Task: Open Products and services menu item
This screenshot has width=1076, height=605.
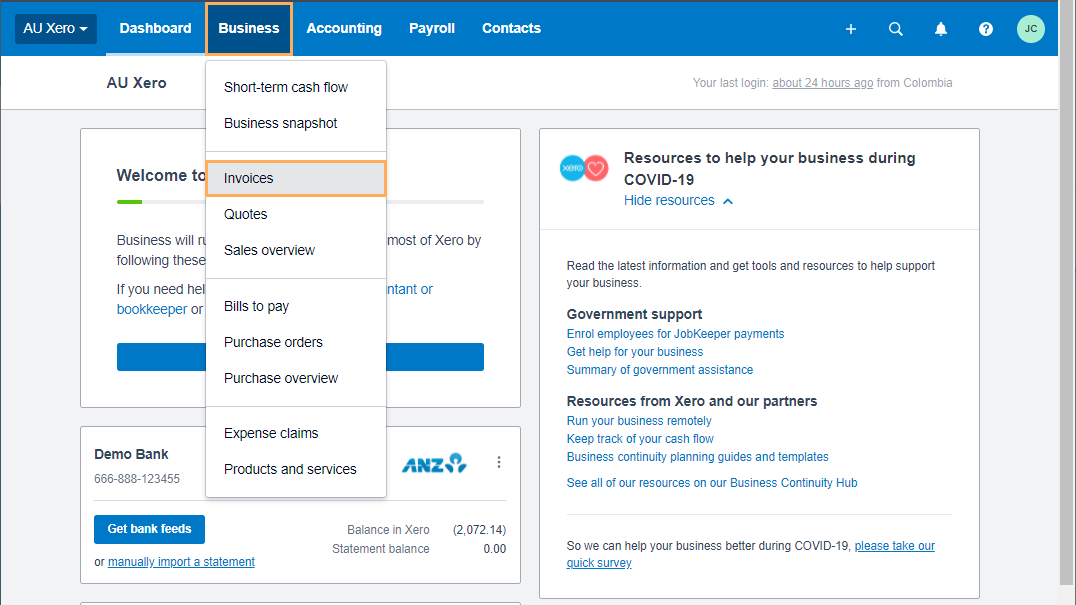Action: tap(296, 469)
